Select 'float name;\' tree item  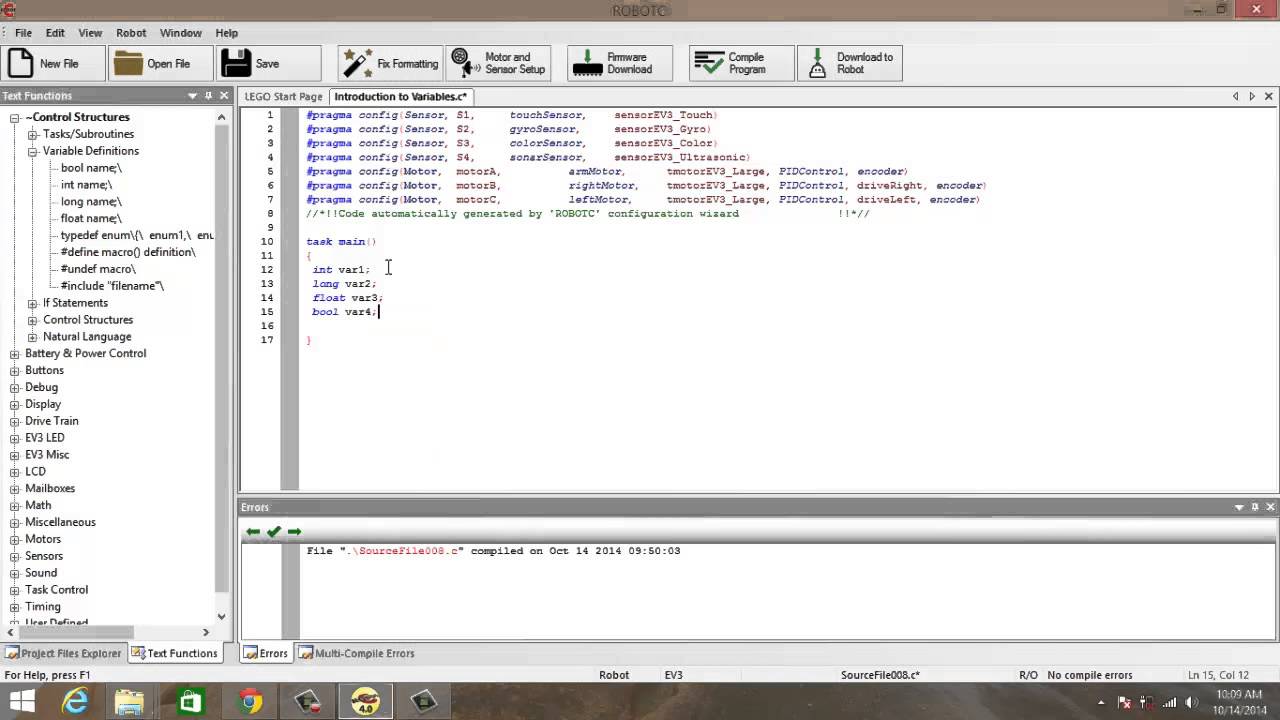(91, 219)
